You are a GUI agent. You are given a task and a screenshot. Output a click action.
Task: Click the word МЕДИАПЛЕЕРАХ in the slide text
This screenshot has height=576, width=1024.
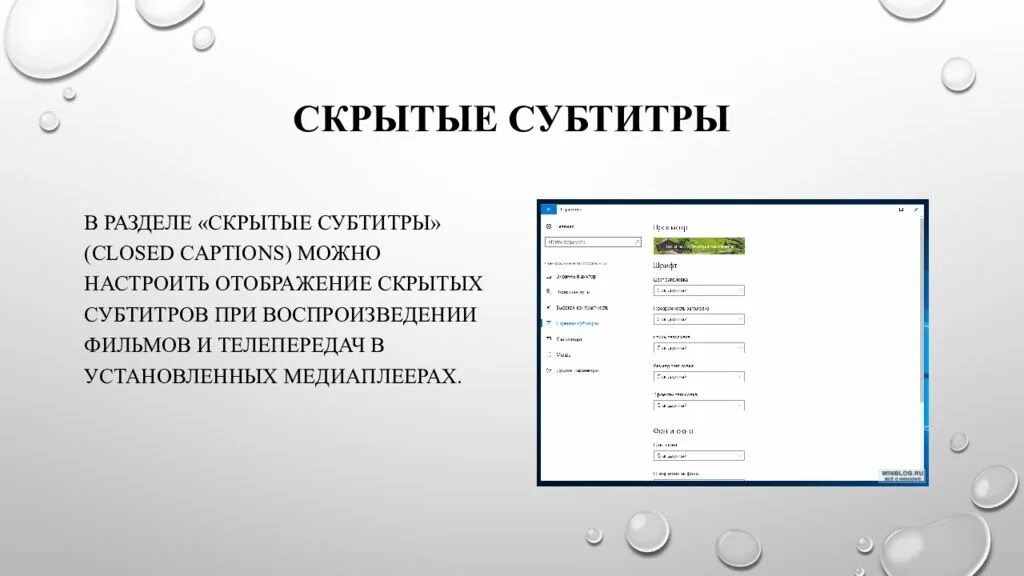[x=372, y=376]
